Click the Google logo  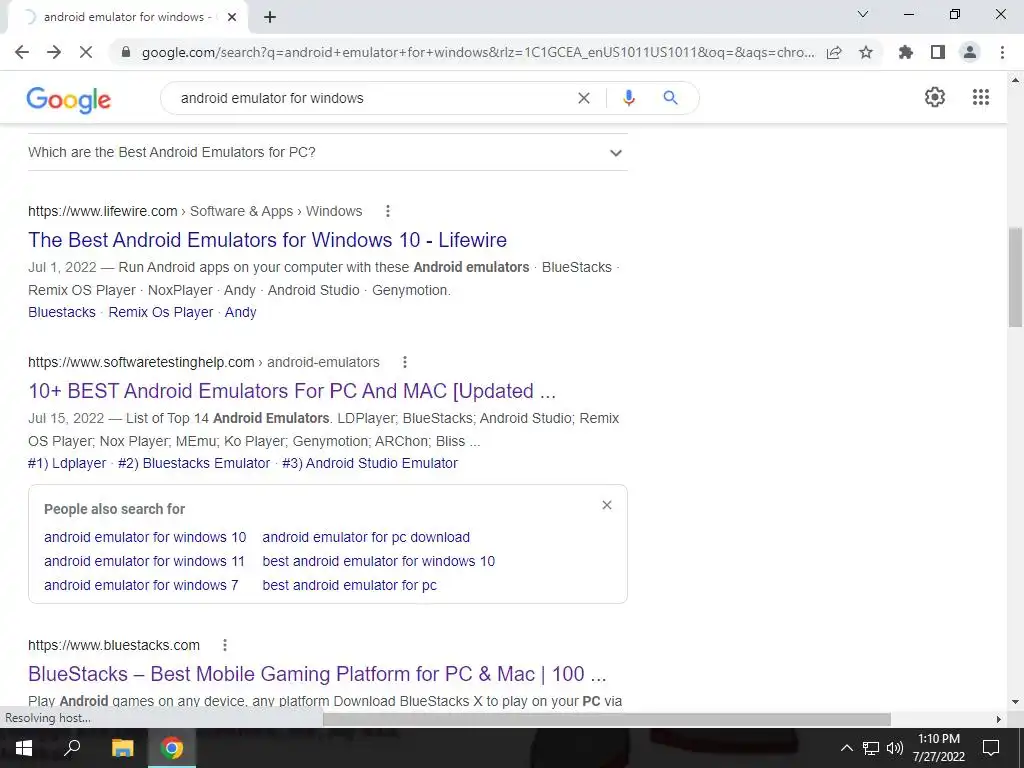[x=69, y=99]
